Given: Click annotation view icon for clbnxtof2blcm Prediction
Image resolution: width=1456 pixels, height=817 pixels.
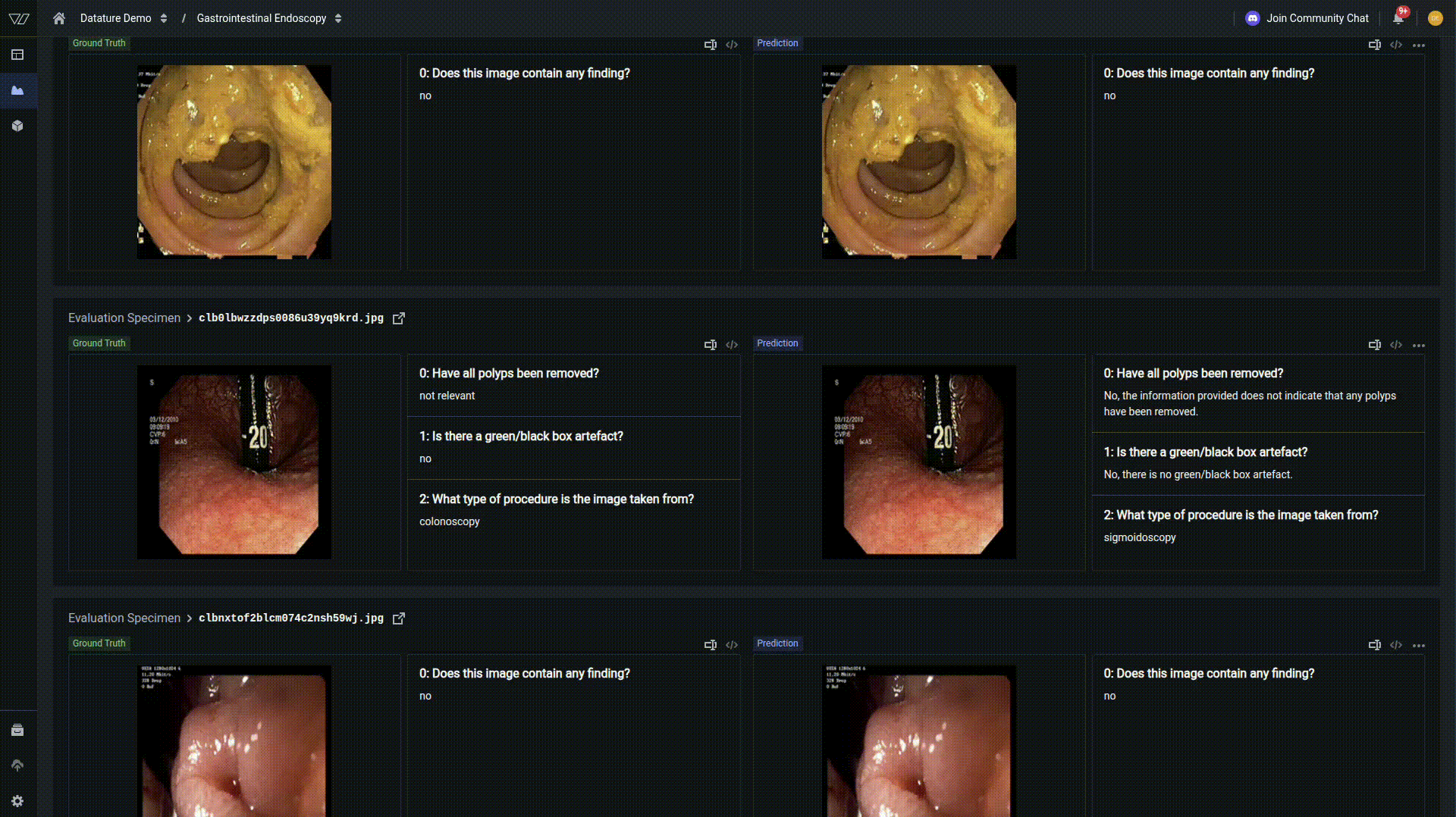Looking at the screenshot, I should tap(1375, 645).
